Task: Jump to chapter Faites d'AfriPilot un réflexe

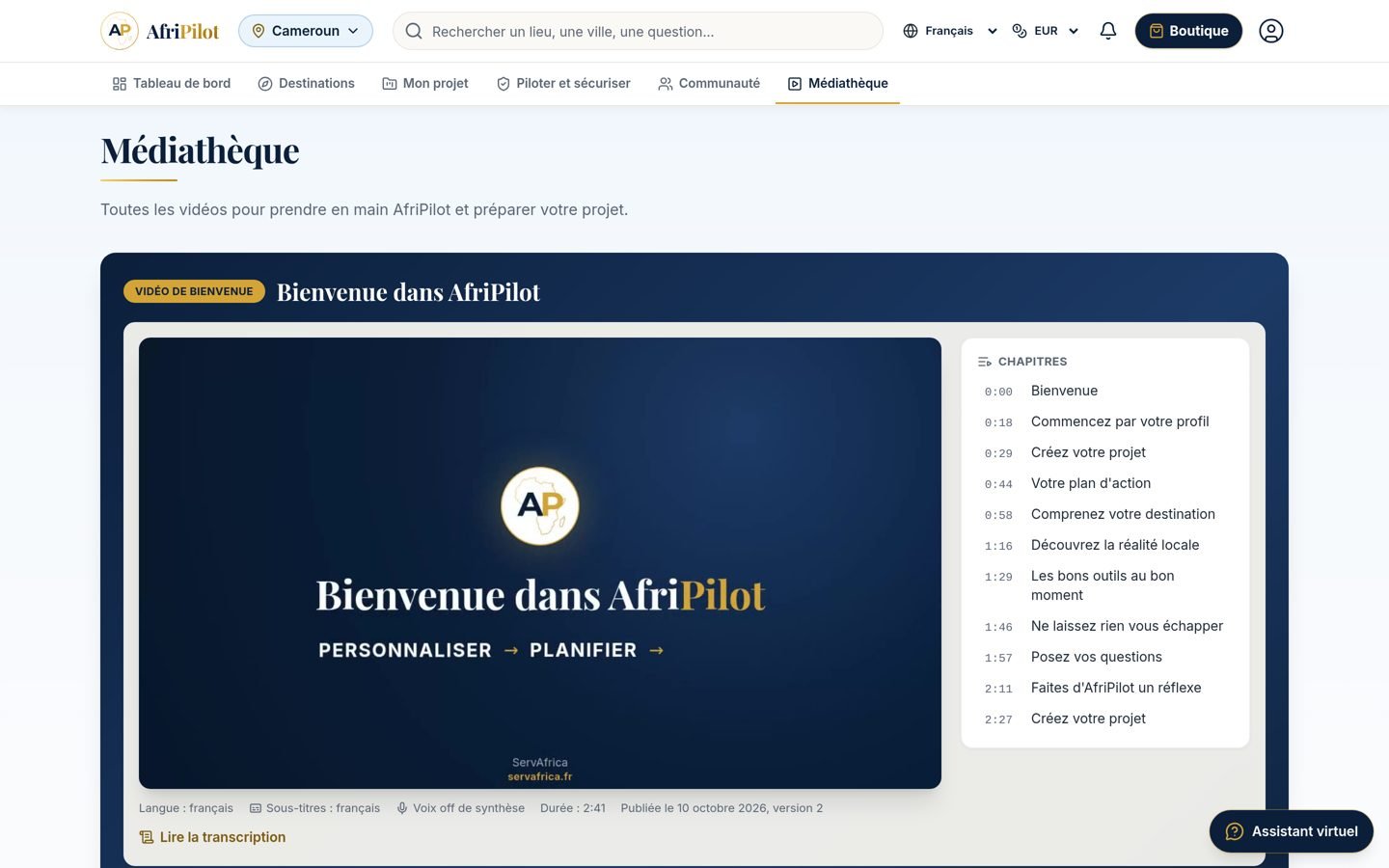Action: [1105, 688]
